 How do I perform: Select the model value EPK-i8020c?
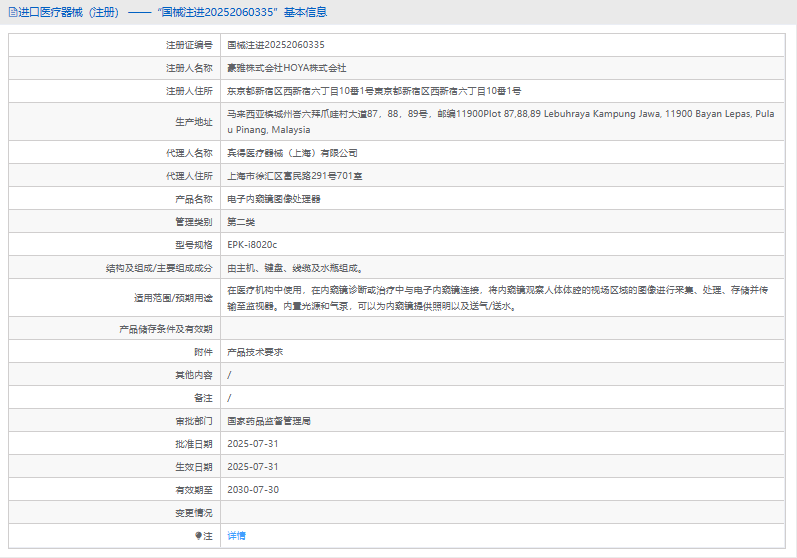252,245
